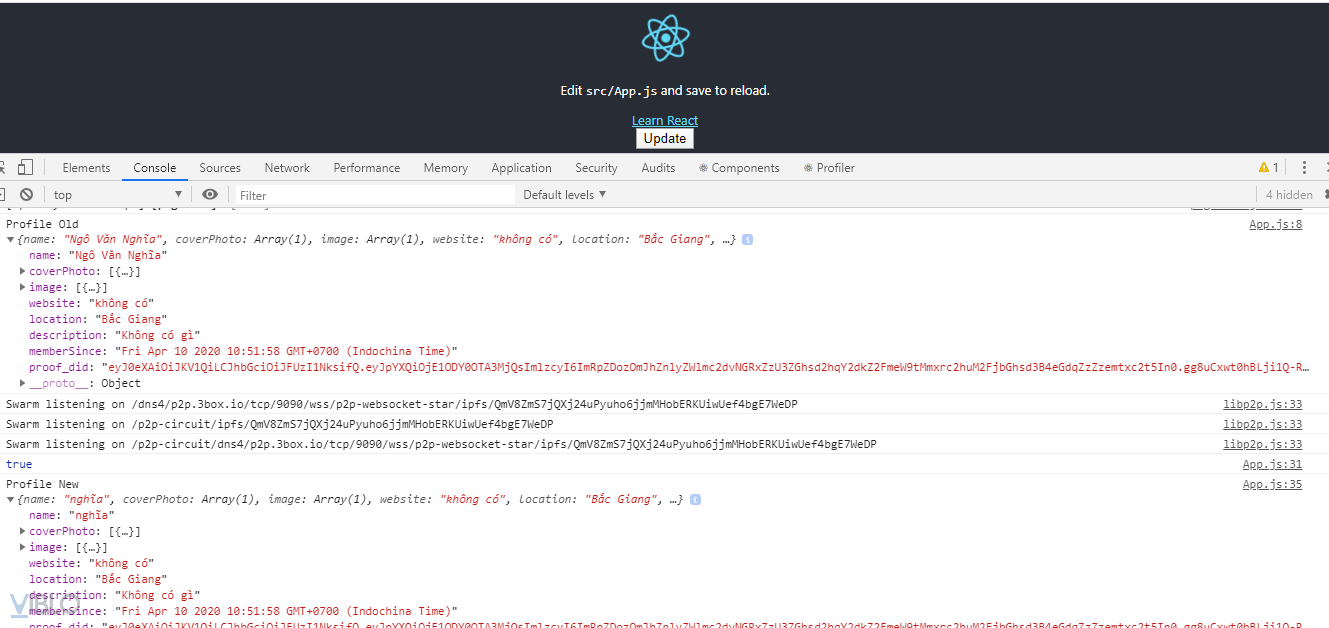The width and height of the screenshot is (1329, 628).
Task: Select website "không có" under Profile Old
Action: [x=91, y=303]
